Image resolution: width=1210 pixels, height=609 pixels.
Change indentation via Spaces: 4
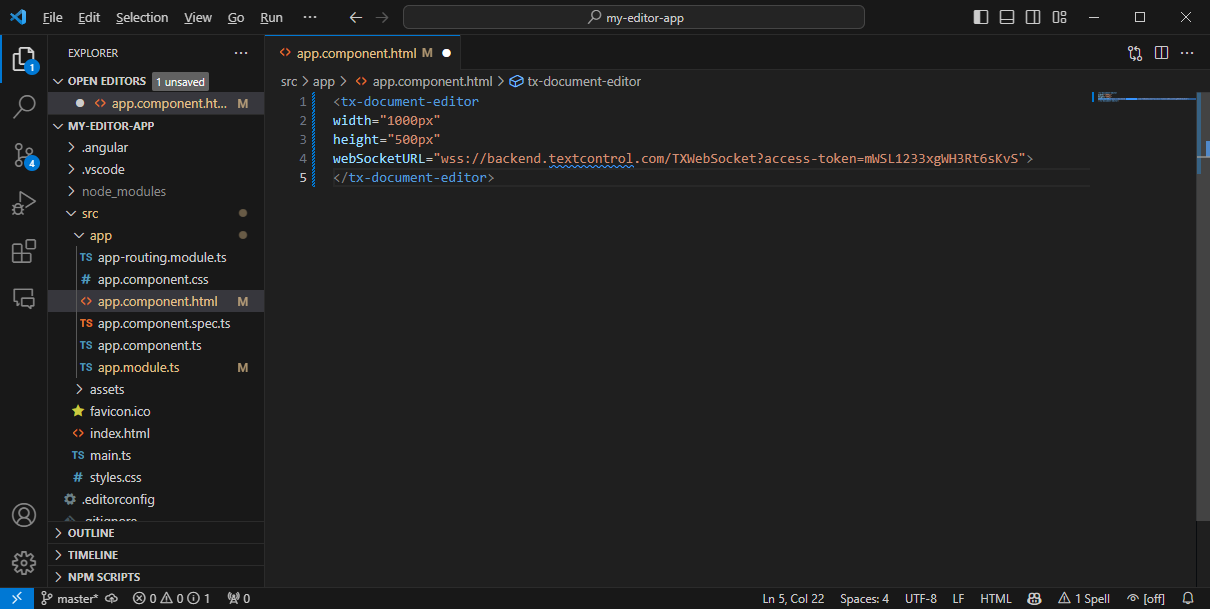(864, 598)
